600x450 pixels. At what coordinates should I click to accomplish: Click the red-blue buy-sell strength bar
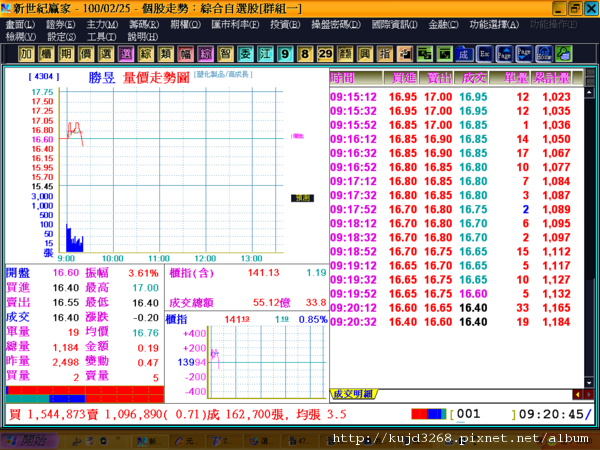(x=85, y=395)
